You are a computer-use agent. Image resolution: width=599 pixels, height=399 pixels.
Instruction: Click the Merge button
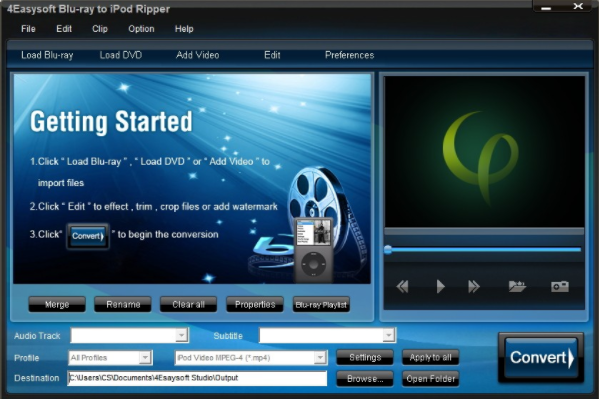tap(57, 304)
